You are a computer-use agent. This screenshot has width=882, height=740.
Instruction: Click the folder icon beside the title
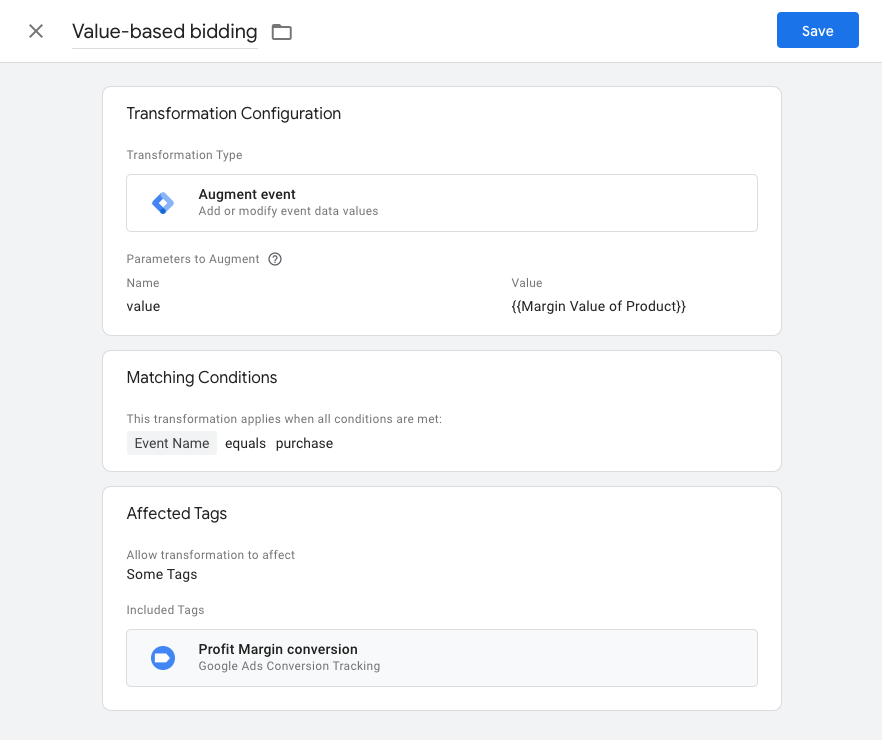pyautogui.click(x=282, y=32)
